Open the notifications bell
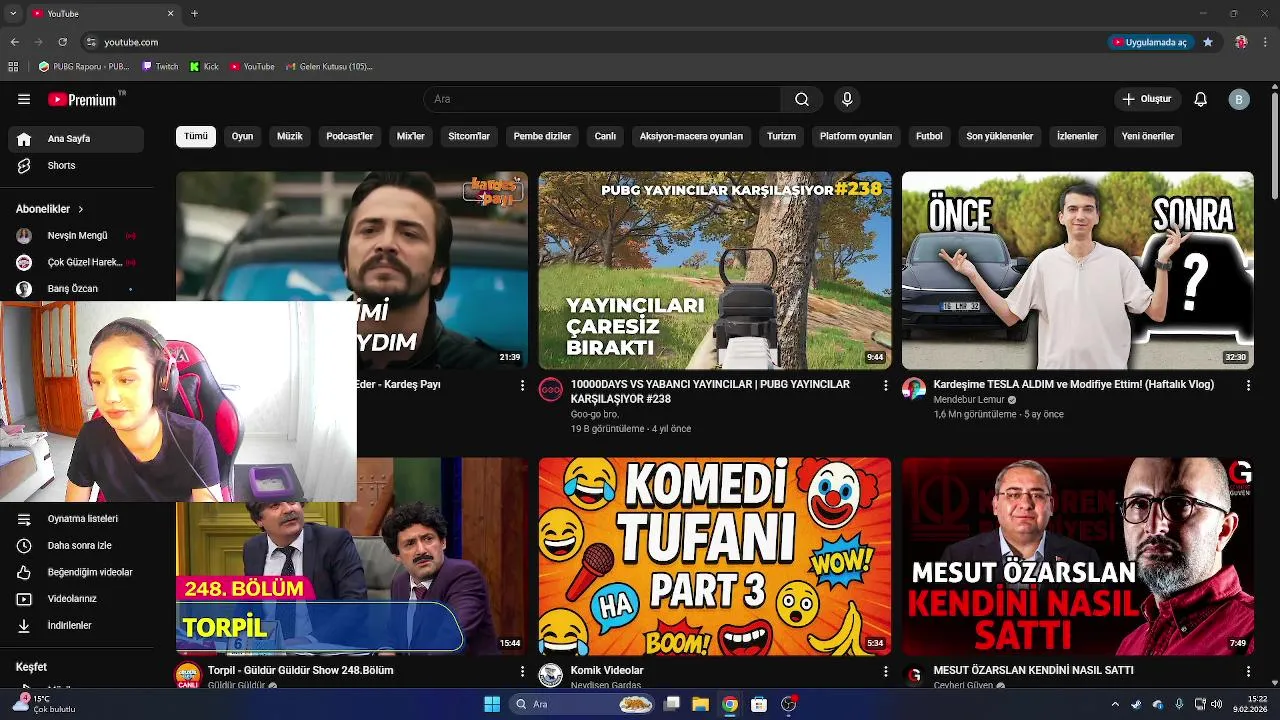The height and width of the screenshot is (720, 1280). pyautogui.click(x=1201, y=99)
